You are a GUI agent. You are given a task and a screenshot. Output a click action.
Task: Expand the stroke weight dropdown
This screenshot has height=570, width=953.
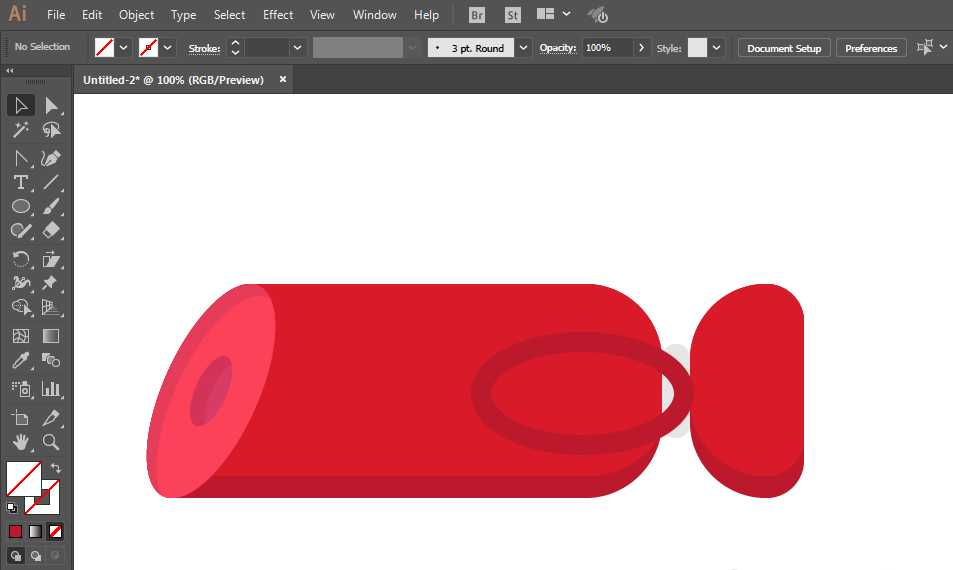(x=297, y=47)
